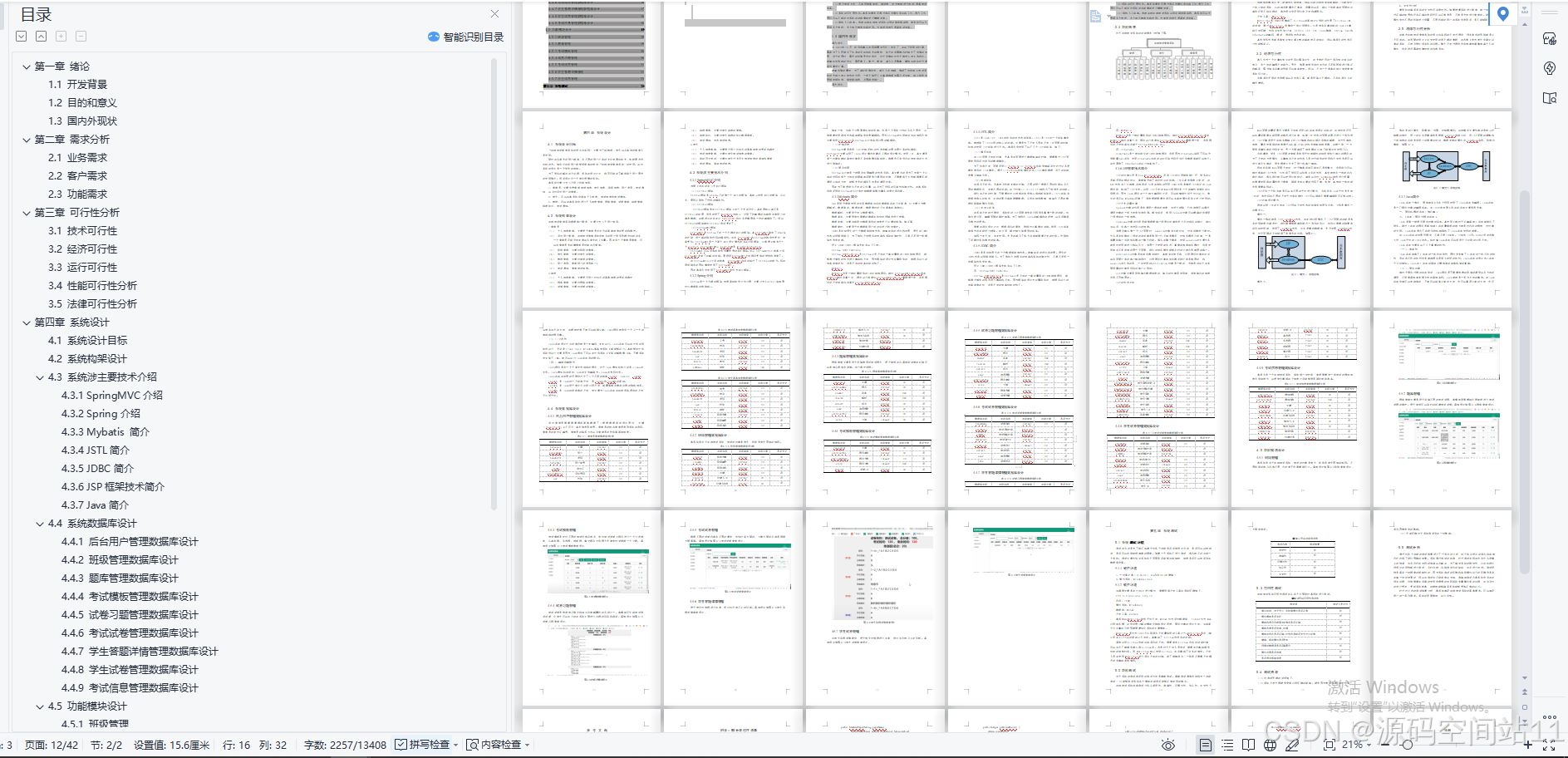Jump to 3.4 性能可行性分析
The image size is (1568, 758).
[x=92, y=286]
